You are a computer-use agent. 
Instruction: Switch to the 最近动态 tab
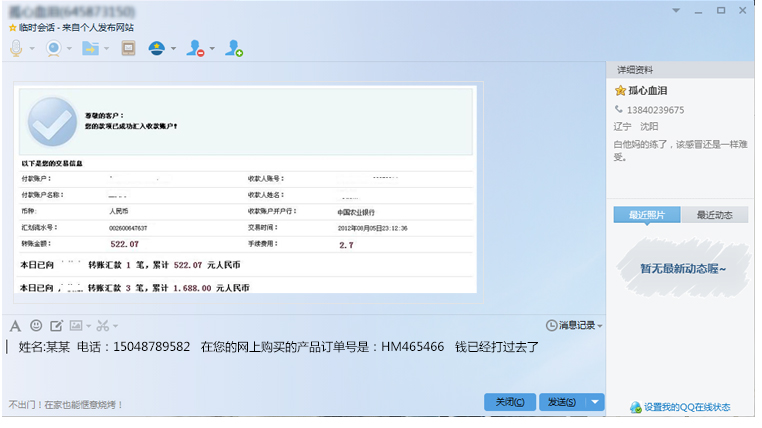coord(715,215)
